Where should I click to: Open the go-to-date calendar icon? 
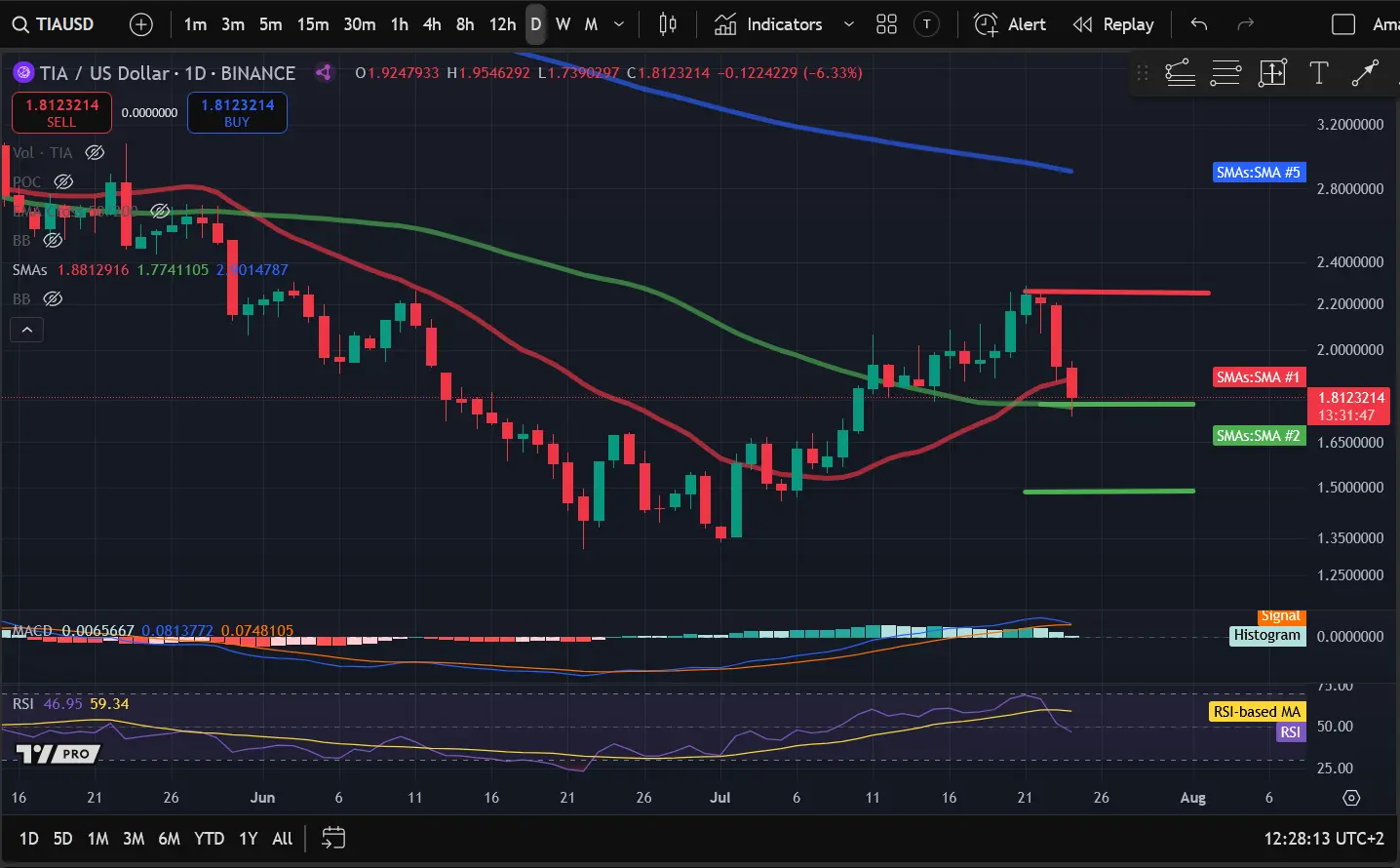[x=333, y=838]
